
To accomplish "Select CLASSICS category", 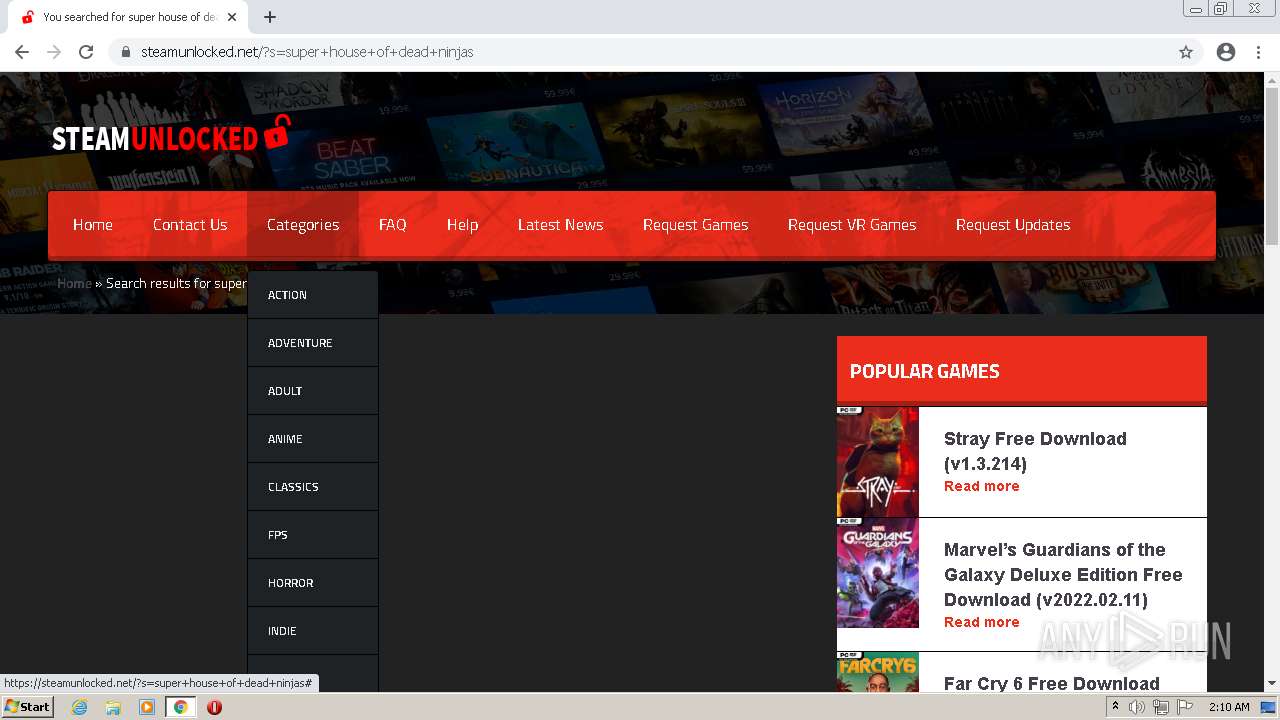I will point(313,487).
